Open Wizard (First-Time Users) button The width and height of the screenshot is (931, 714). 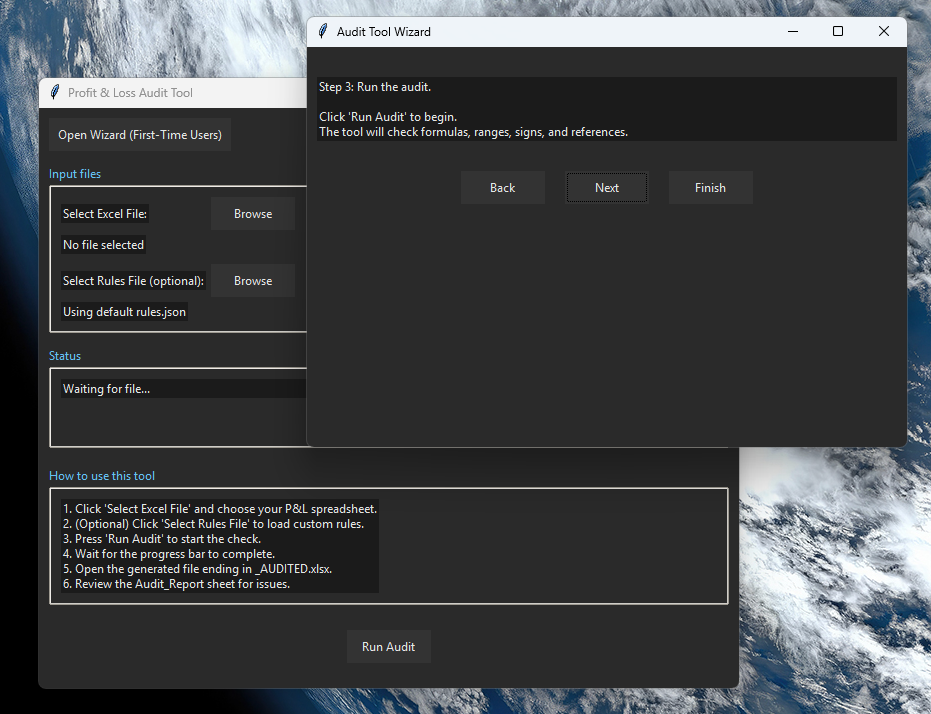pos(140,135)
